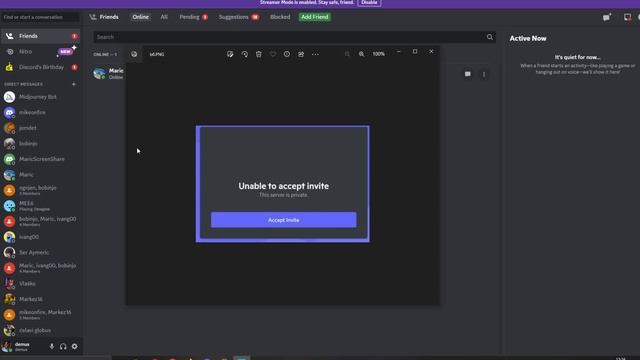Click the Friends heading in Discord top bar
This screenshot has width=640, height=360.
(x=109, y=17)
